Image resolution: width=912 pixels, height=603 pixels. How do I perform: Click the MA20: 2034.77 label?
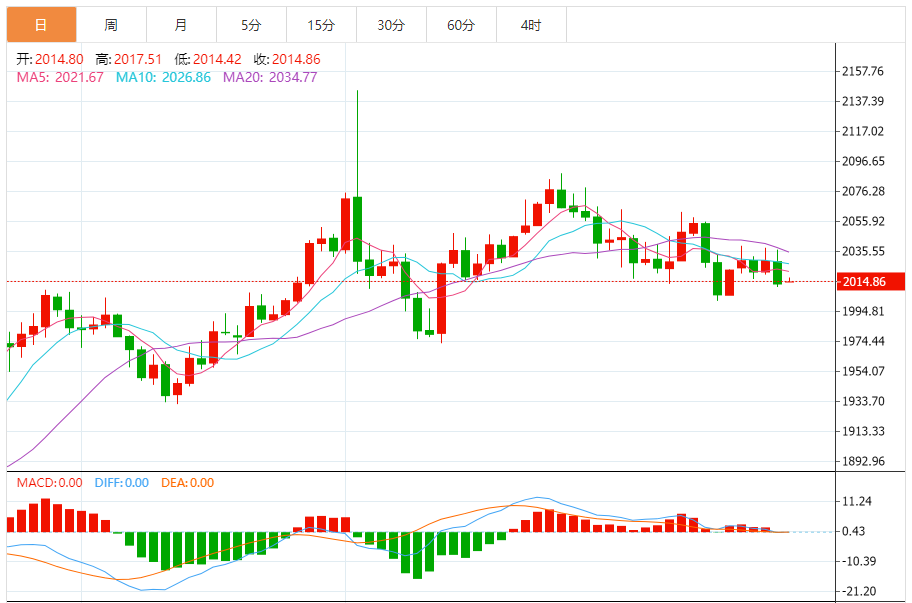coord(270,77)
